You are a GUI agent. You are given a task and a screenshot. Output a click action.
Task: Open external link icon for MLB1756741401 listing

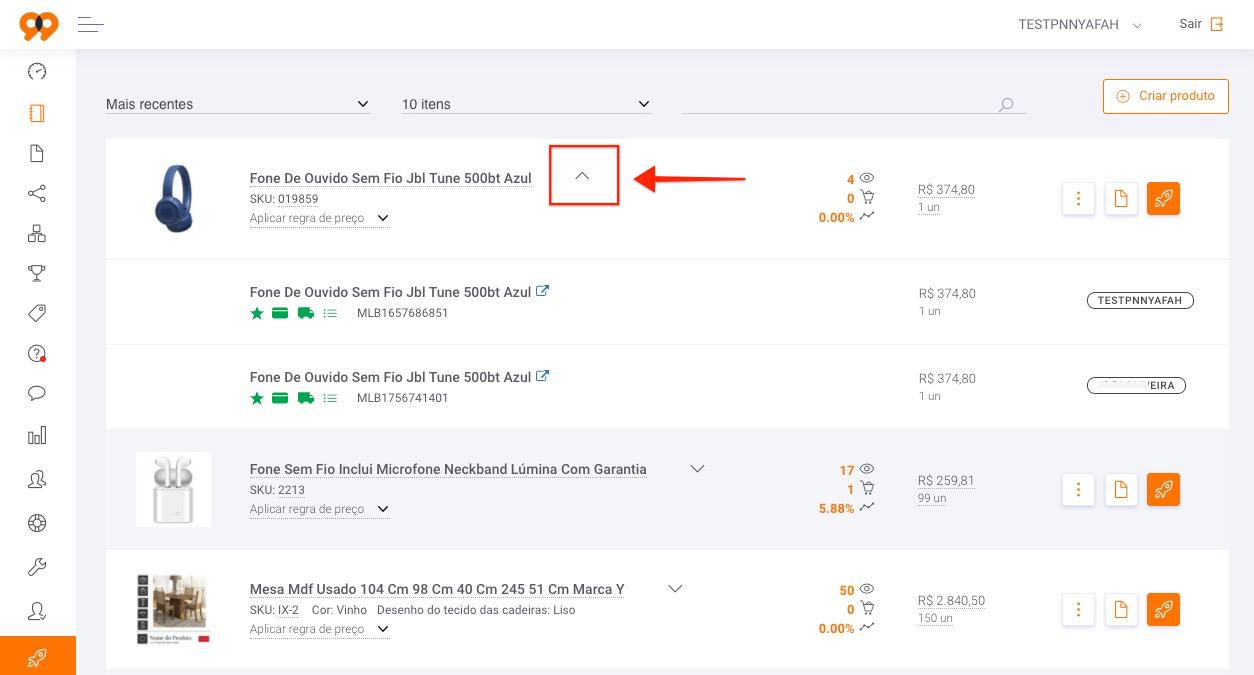coord(543,376)
